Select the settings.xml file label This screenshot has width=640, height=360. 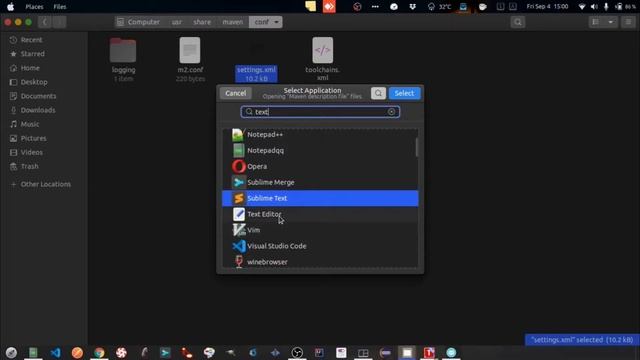click(256, 74)
